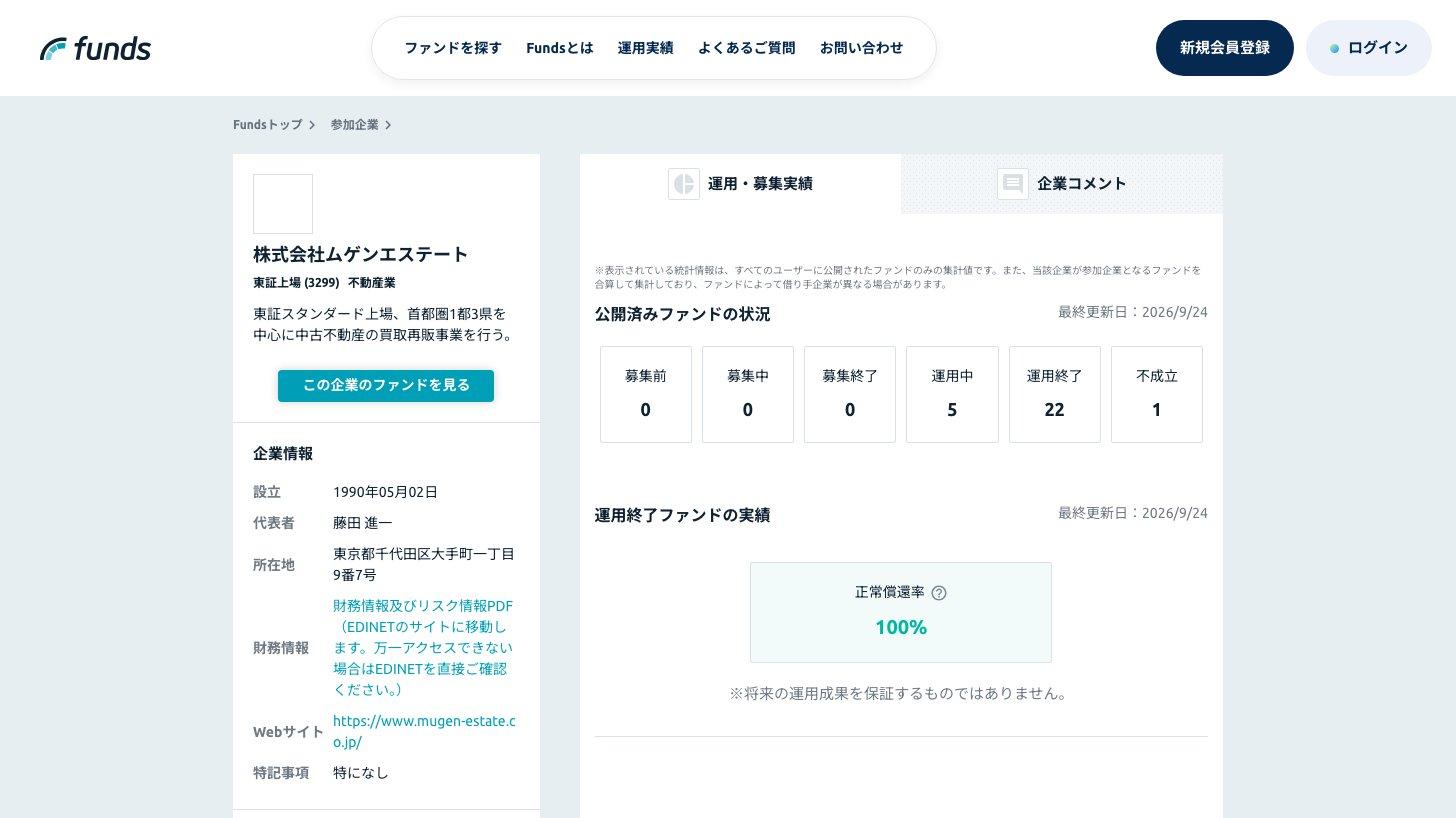1456x818 pixels.
Task: Open Fundsとは menu item
Action: (560, 48)
